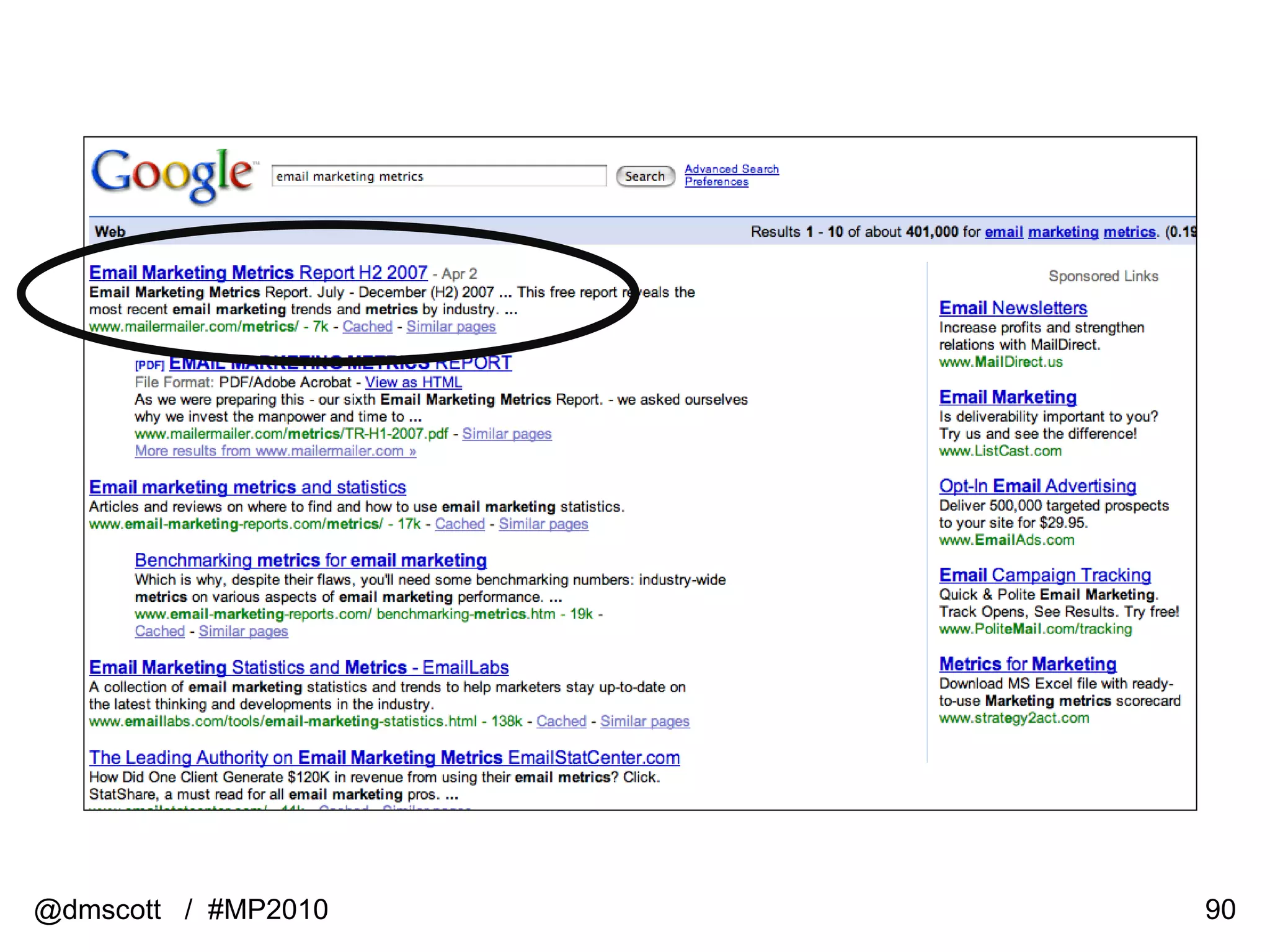Viewport: 1270px width, 952px height.
Task: Open Similar pages for TR-H1-2007.pdf result
Action: coord(507,434)
